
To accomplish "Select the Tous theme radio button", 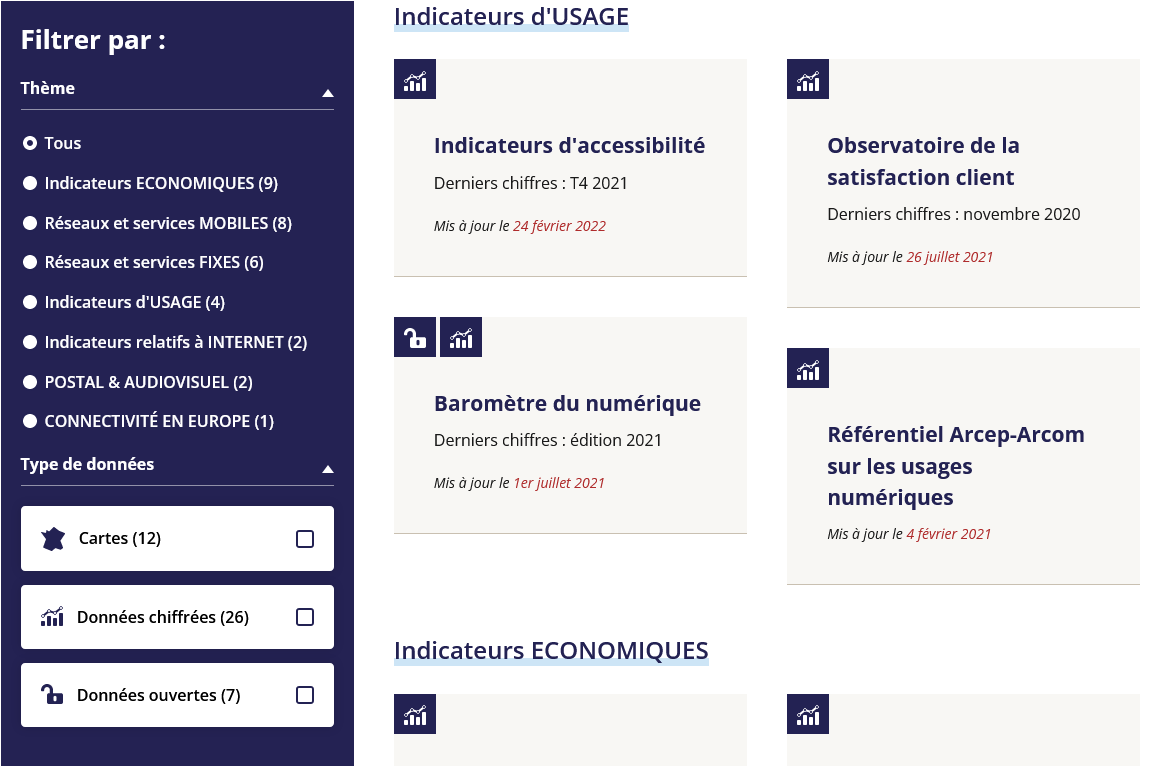I will pos(30,143).
